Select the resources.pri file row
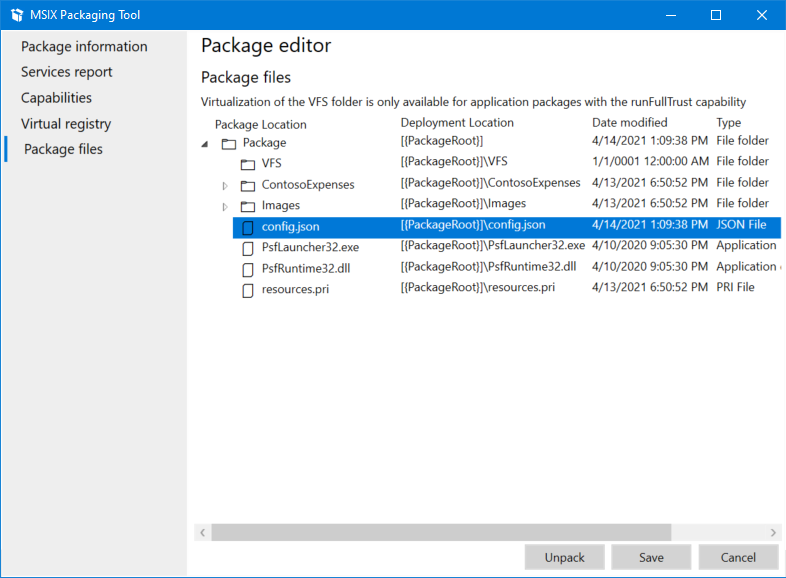 506,289
